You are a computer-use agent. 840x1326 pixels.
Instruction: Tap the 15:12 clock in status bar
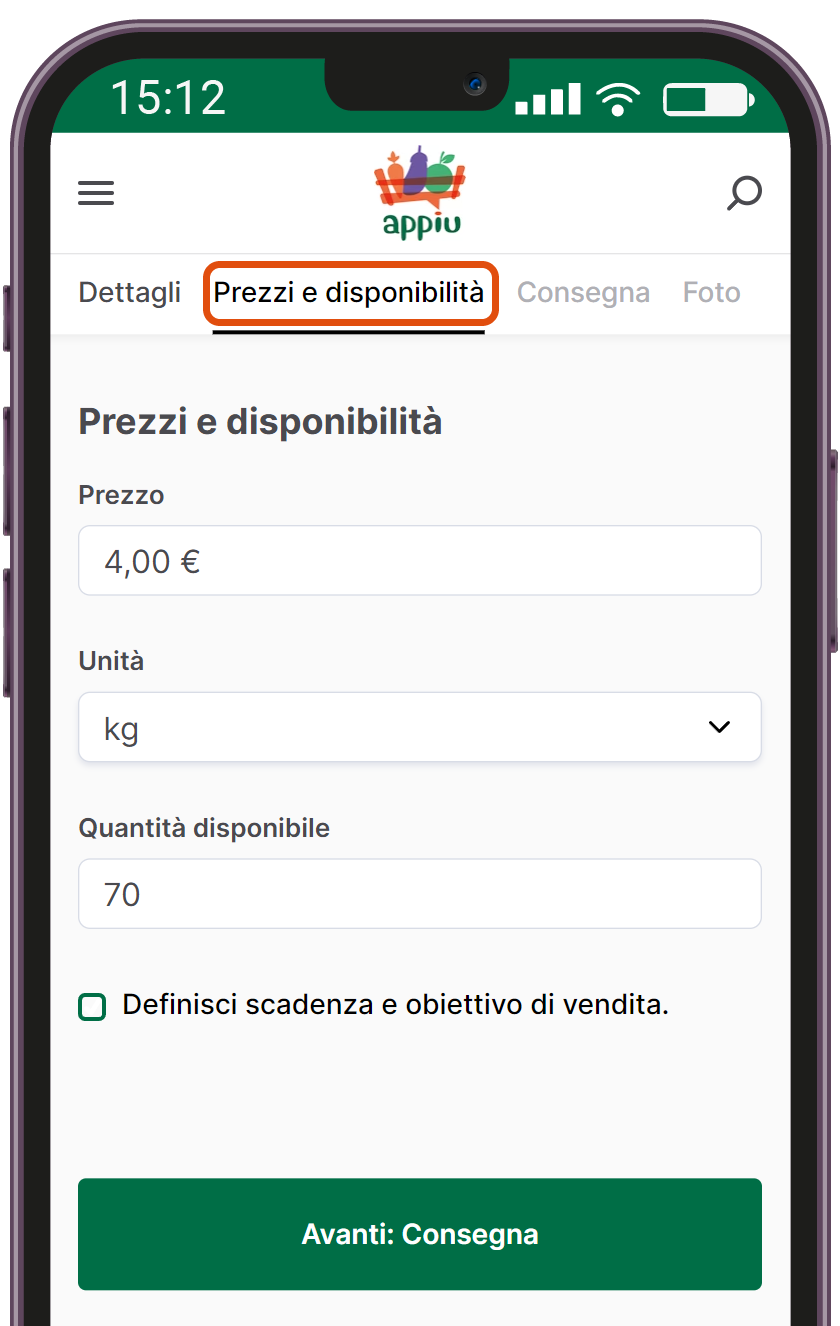[168, 98]
